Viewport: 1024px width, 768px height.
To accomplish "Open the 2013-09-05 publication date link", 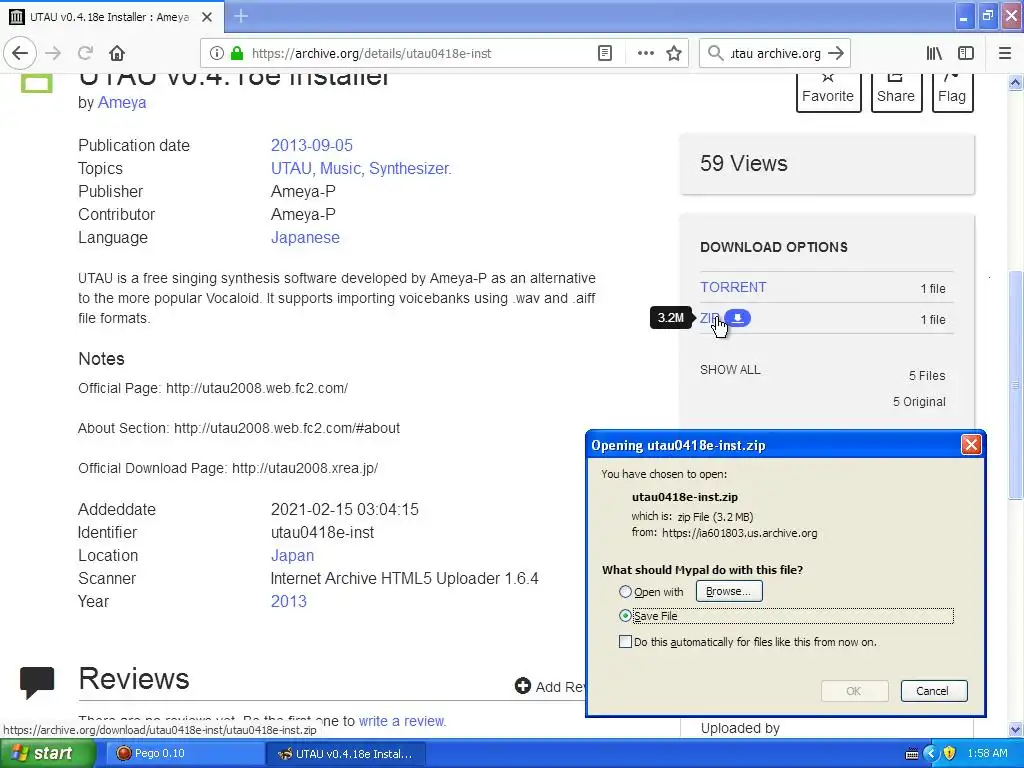I will (x=312, y=145).
